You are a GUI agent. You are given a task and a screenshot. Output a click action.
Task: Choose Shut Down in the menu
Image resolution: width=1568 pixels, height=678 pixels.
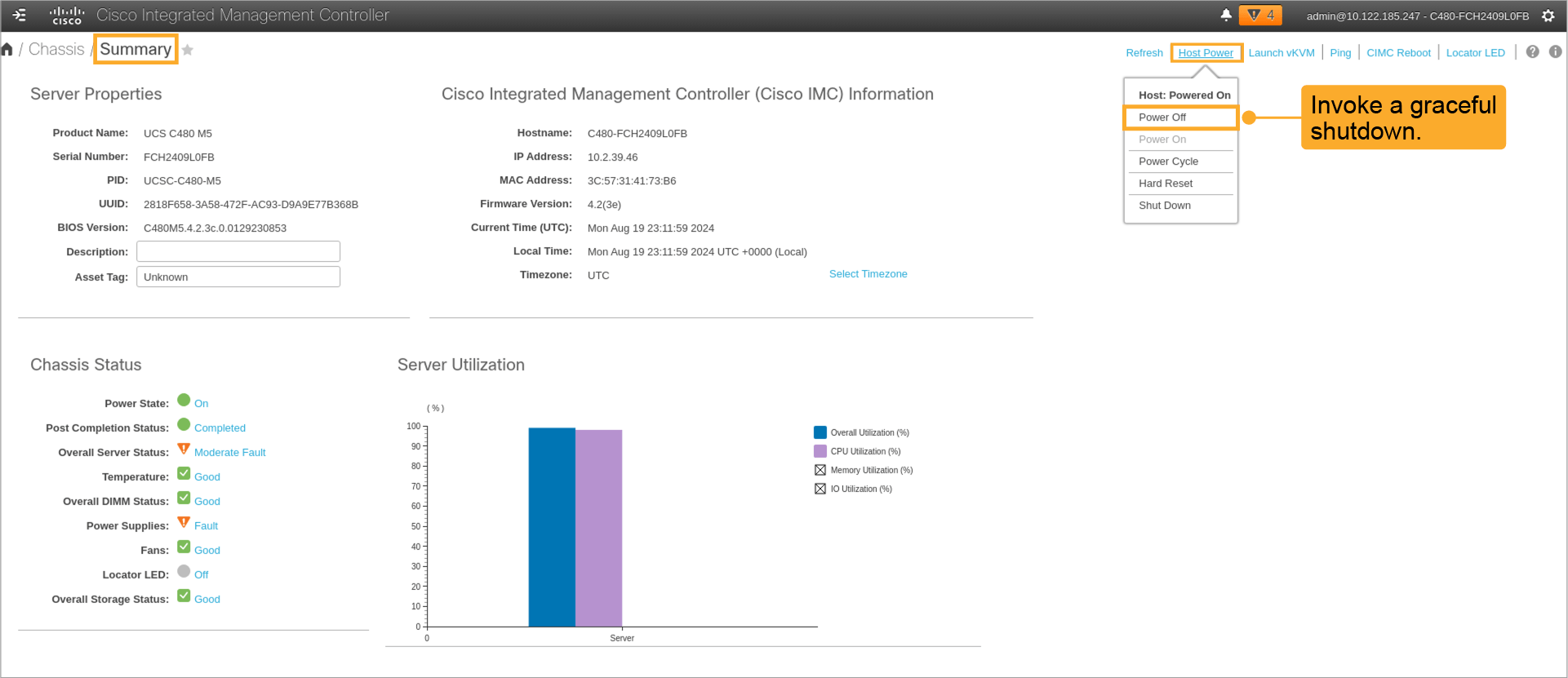coord(1180,206)
